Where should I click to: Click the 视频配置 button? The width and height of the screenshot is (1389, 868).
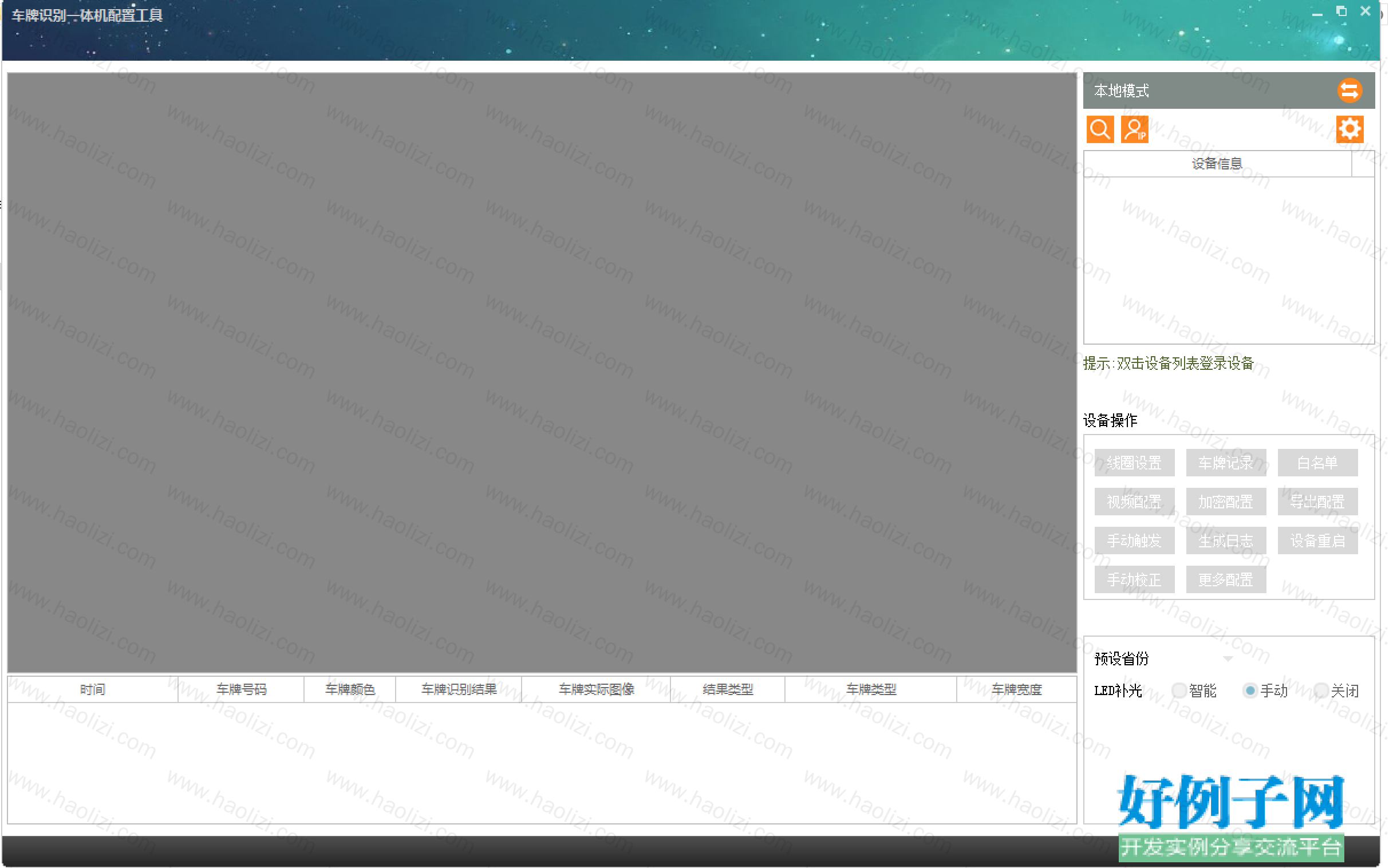pos(1134,502)
